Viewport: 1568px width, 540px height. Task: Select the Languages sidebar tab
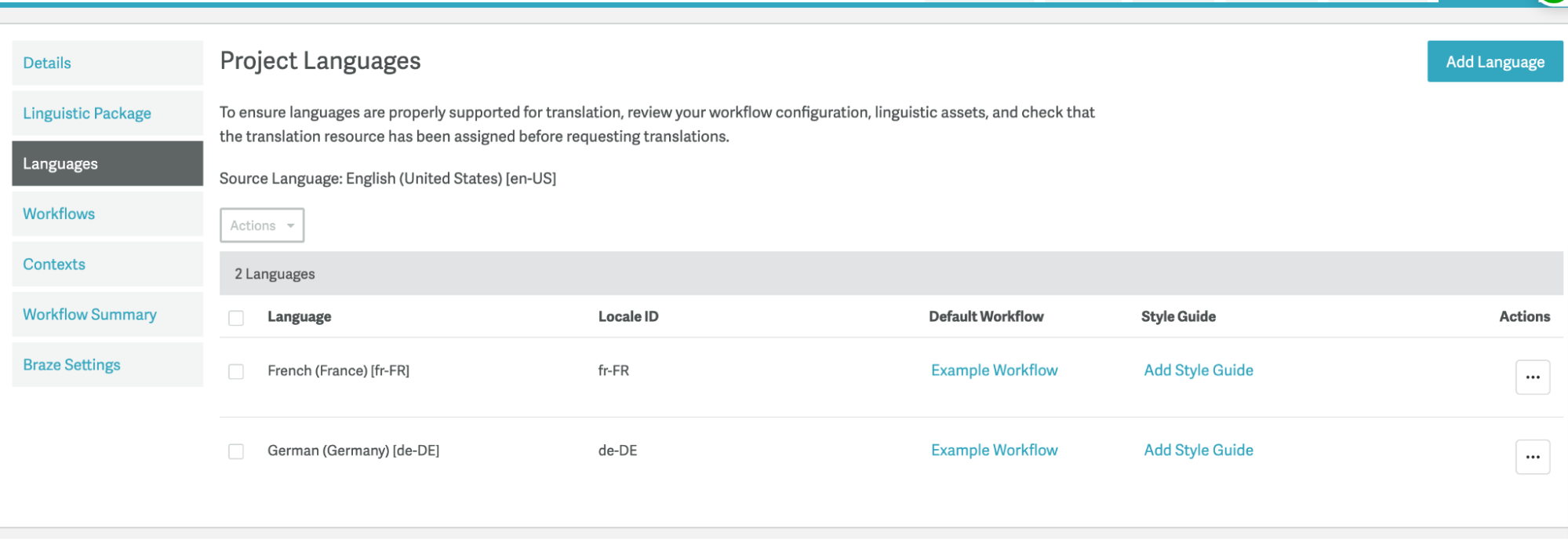click(x=60, y=163)
